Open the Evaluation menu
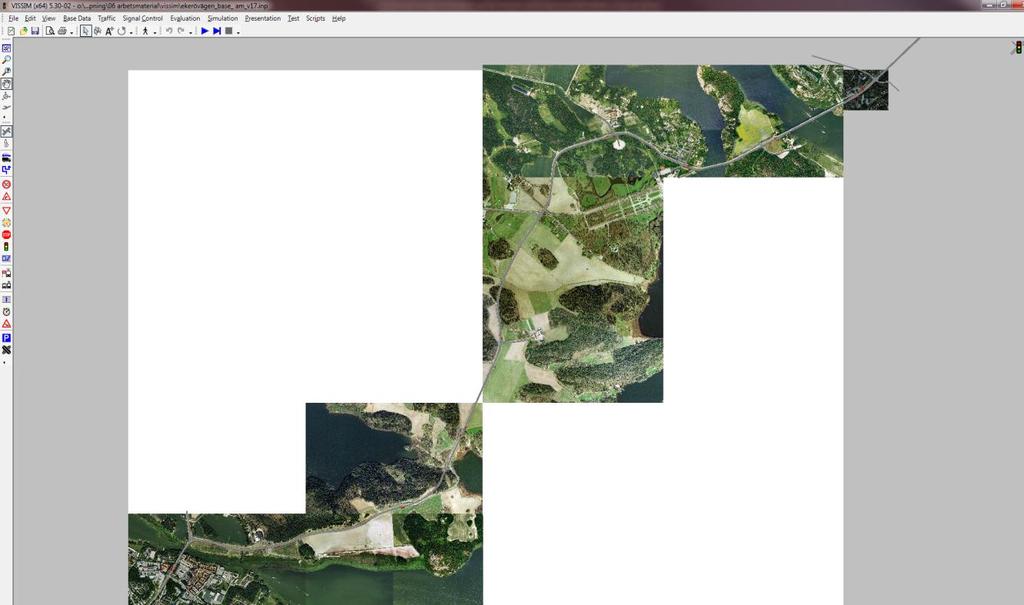 (x=185, y=18)
